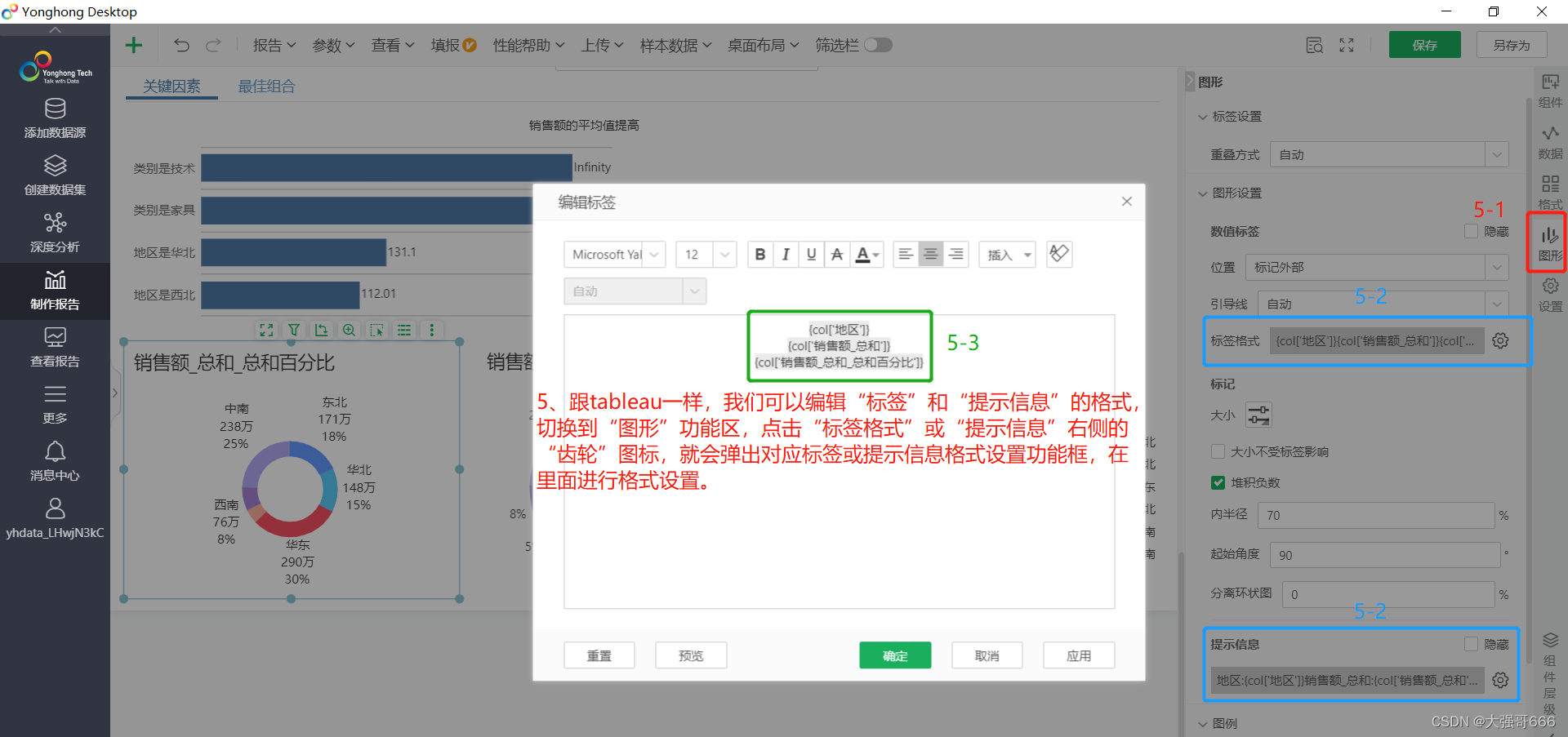
Task: Click the 应用 apply button
Action: pyautogui.click(x=1079, y=655)
